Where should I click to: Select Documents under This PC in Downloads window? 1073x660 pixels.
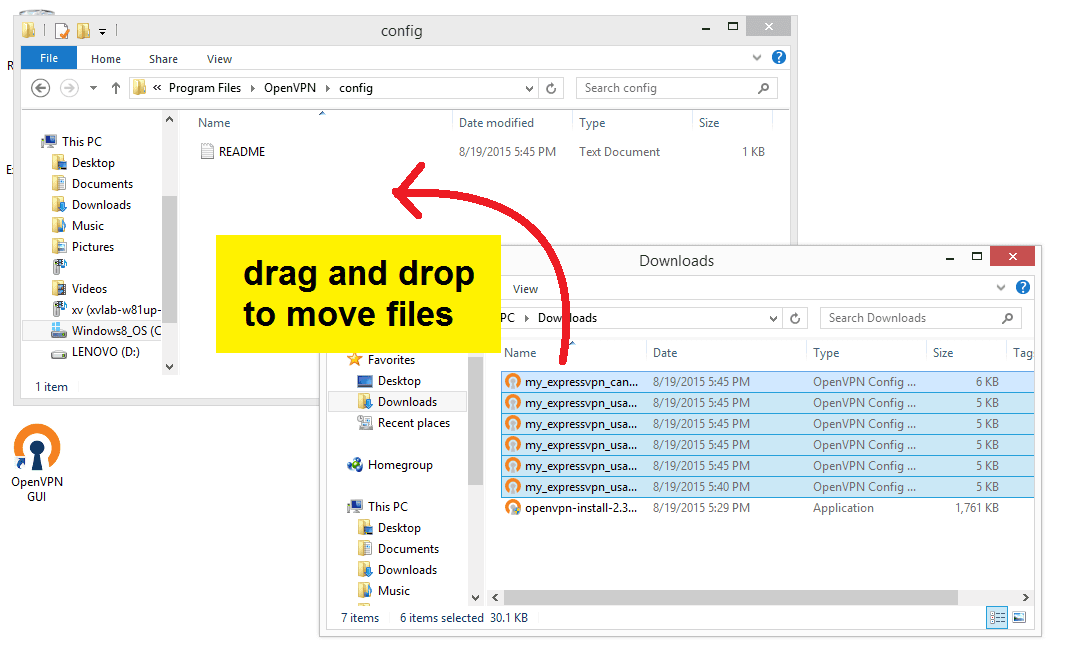point(398,549)
